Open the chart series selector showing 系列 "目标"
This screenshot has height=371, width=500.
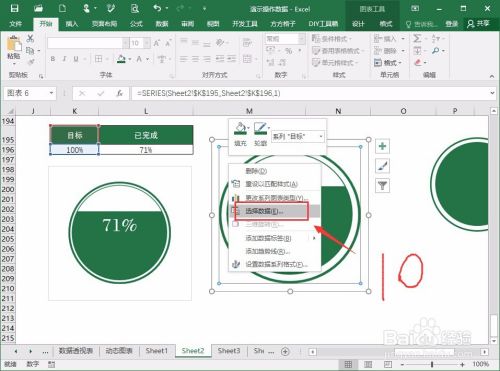(298, 136)
